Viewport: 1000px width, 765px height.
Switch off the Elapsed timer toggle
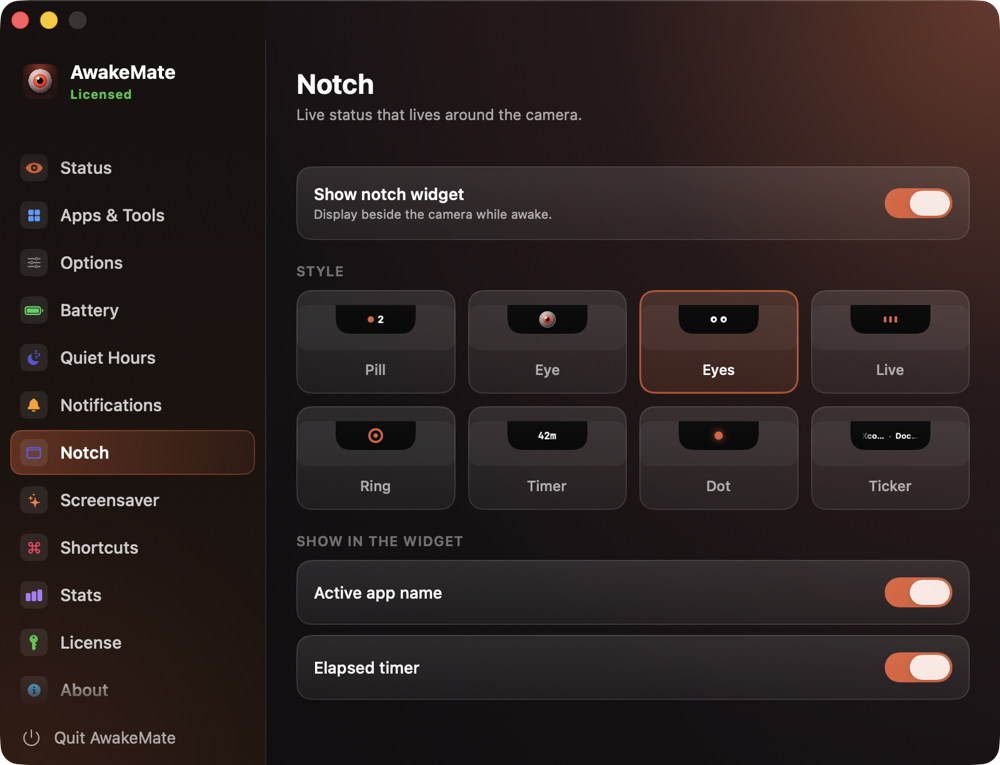click(x=918, y=667)
